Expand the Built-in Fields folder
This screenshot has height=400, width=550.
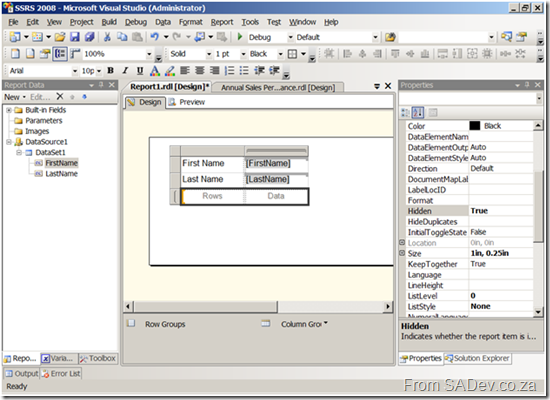9,110
